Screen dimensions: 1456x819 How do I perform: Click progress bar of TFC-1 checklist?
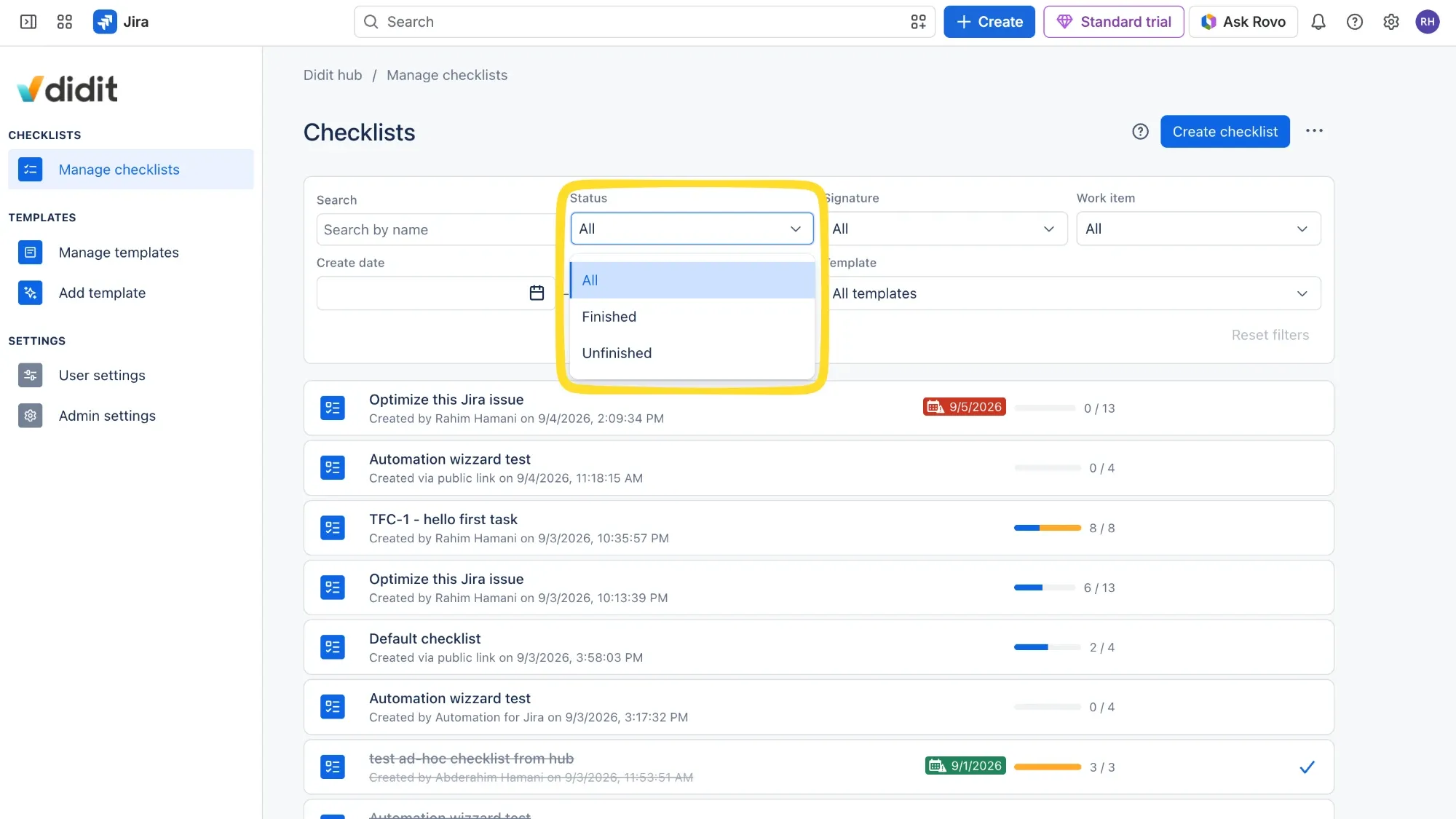pyautogui.click(x=1047, y=528)
